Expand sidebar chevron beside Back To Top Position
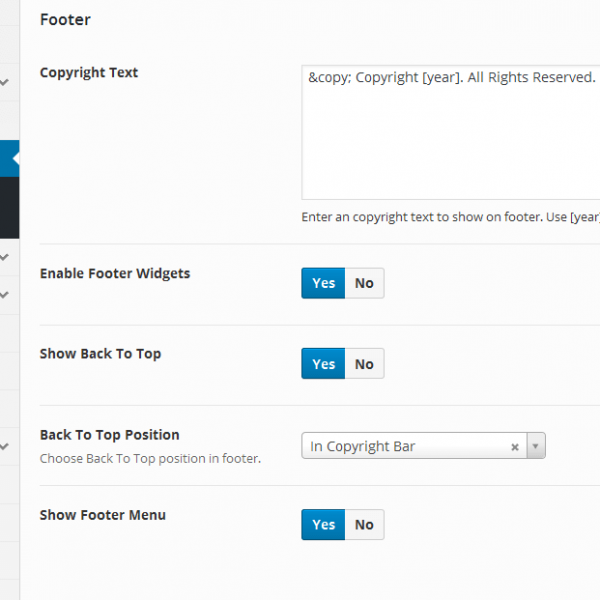This screenshot has width=600, height=600. 5,446
